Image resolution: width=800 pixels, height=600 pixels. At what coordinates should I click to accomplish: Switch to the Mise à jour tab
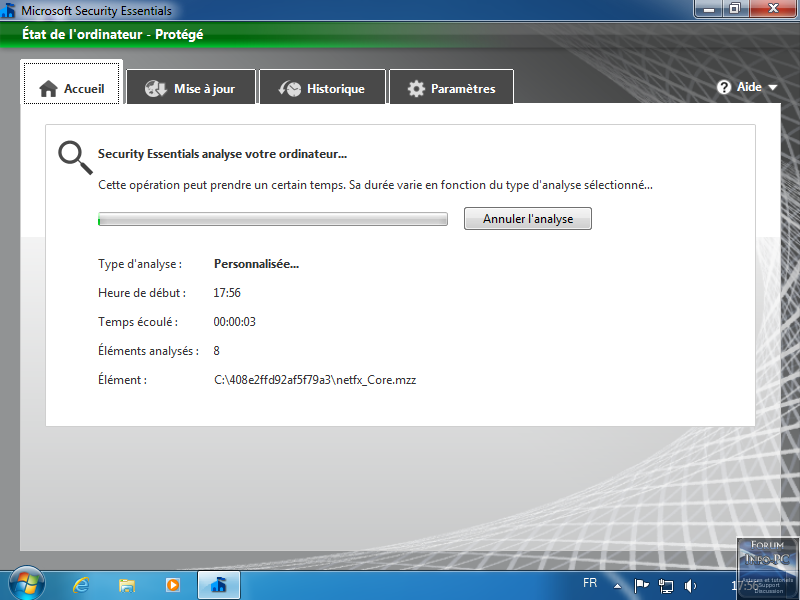pyautogui.click(x=190, y=88)
